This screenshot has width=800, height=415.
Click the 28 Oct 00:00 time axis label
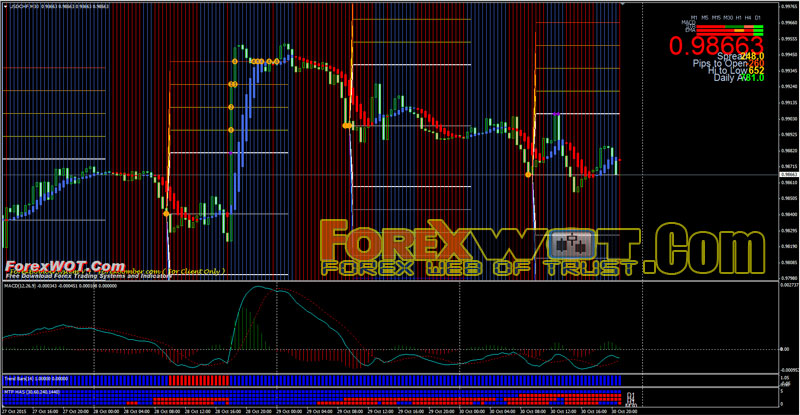click(108, 411)
